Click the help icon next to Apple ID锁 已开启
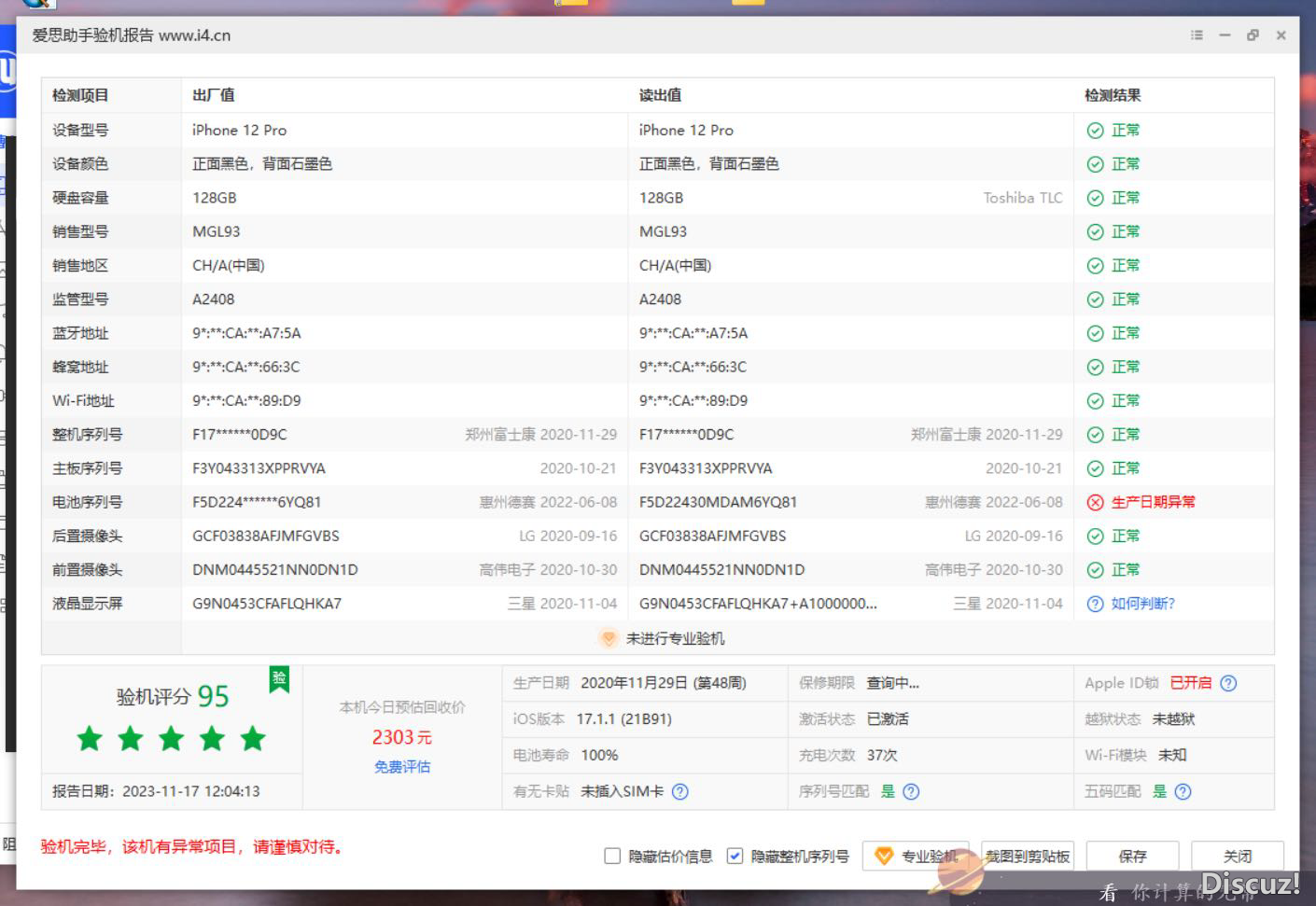The width and height of the screenshot is (1316, 906). (1228, 683)
